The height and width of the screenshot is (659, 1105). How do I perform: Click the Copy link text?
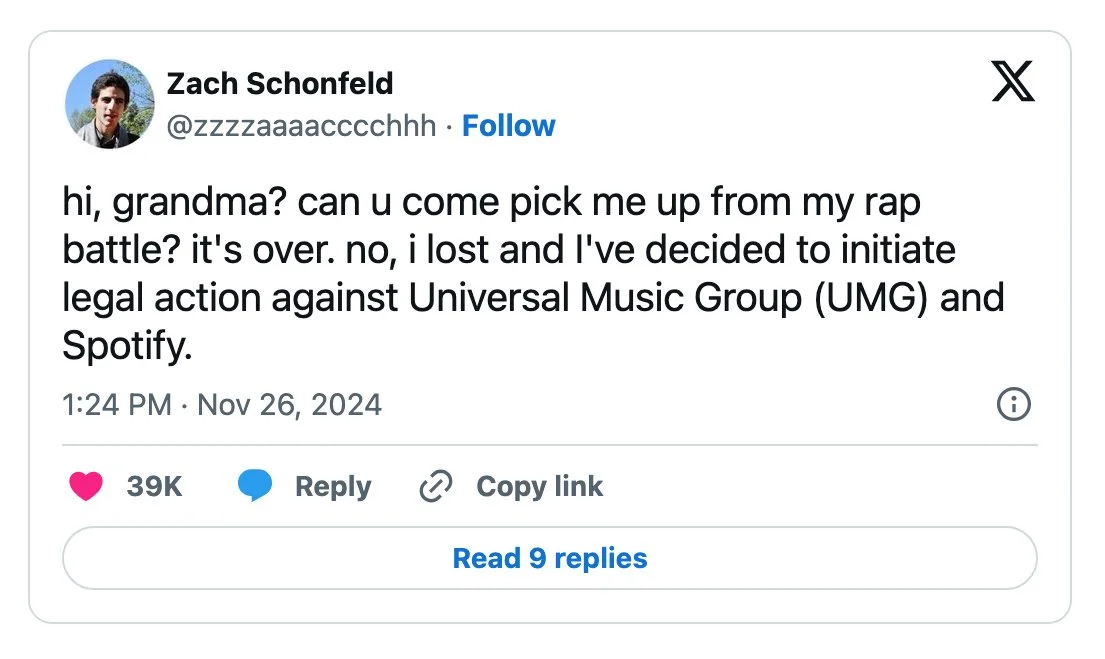pyautogui.click(x=539, y=487)
